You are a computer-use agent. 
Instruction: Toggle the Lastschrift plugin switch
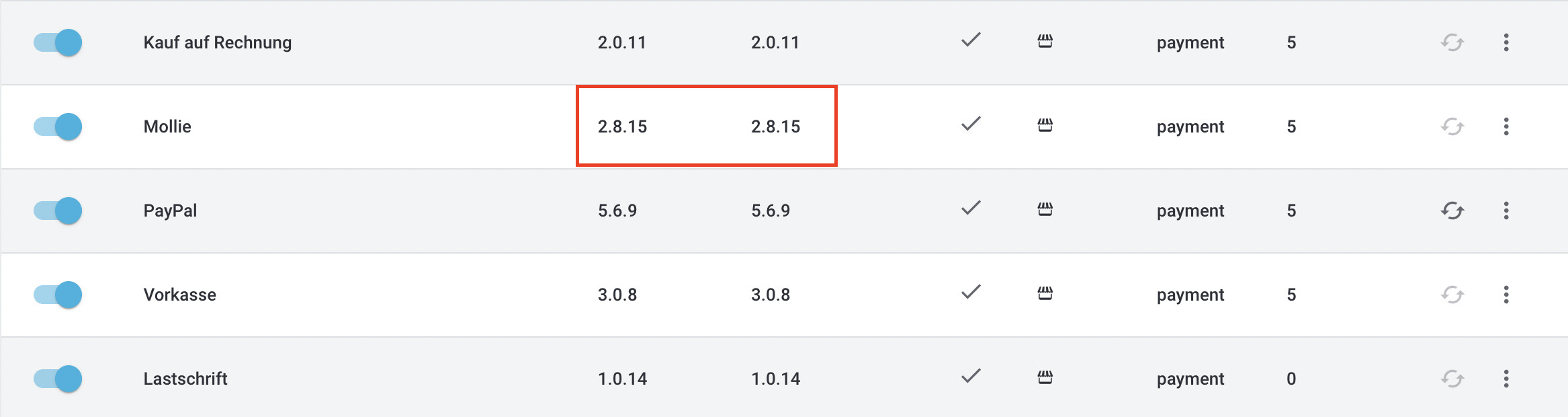coord(58,379)
